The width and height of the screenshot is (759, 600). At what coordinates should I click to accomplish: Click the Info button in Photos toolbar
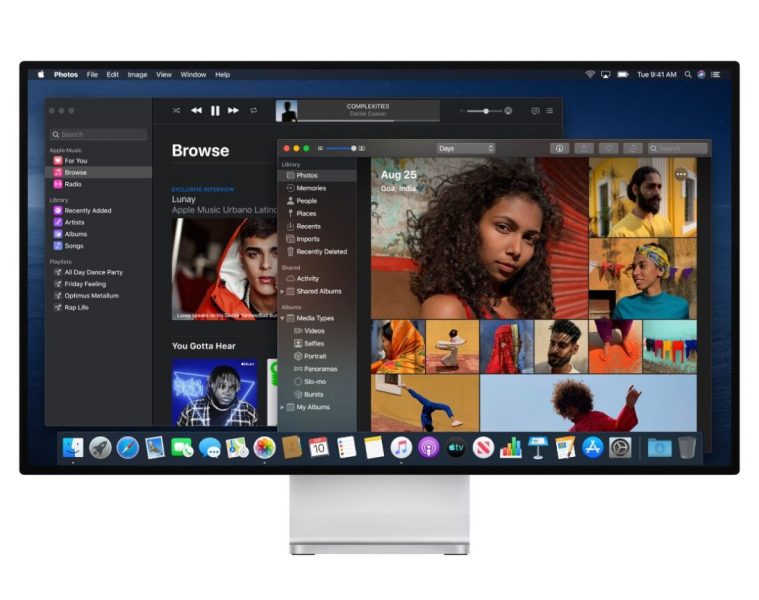559,149
